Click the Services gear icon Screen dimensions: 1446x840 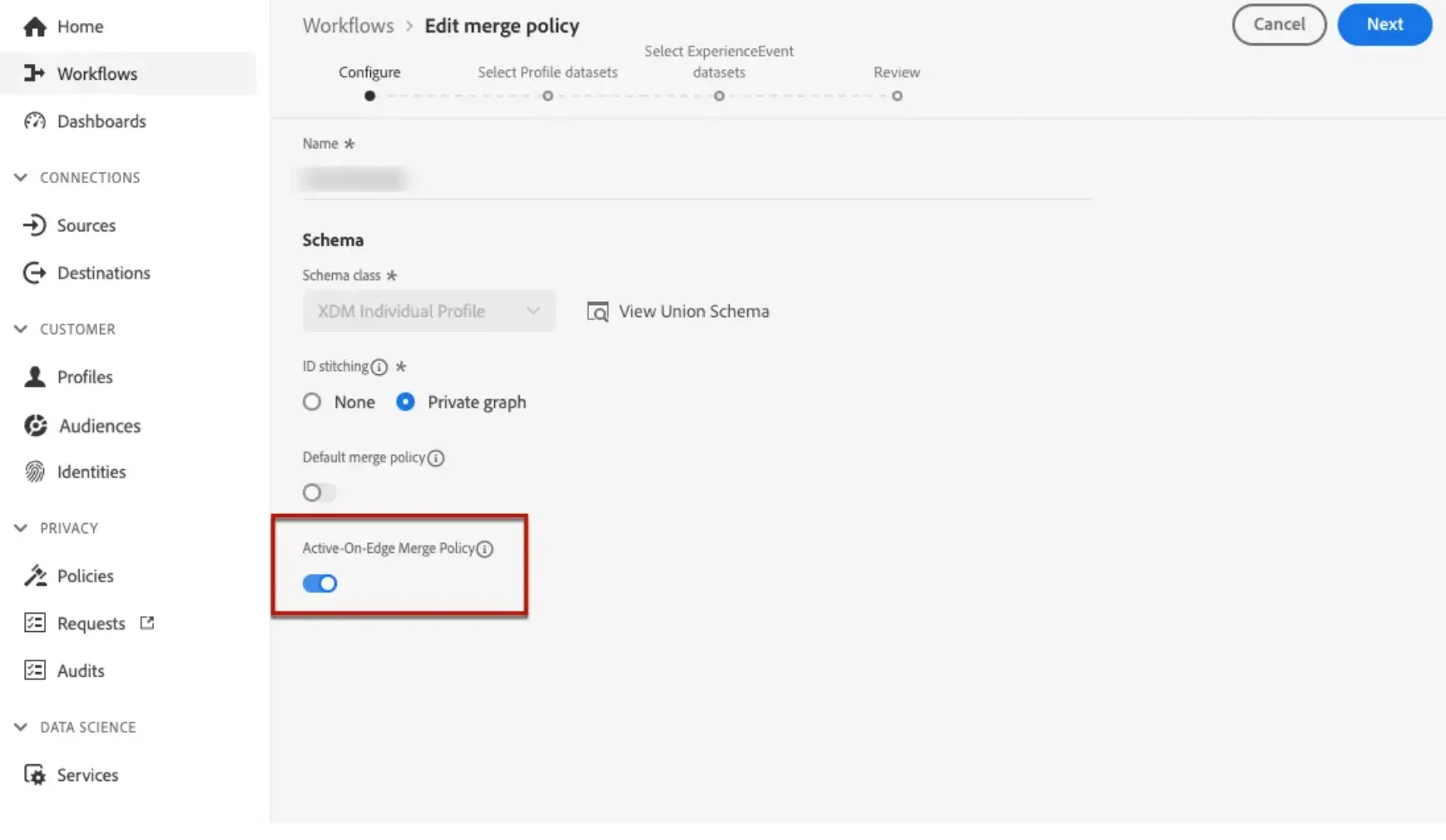click(35, 775)
